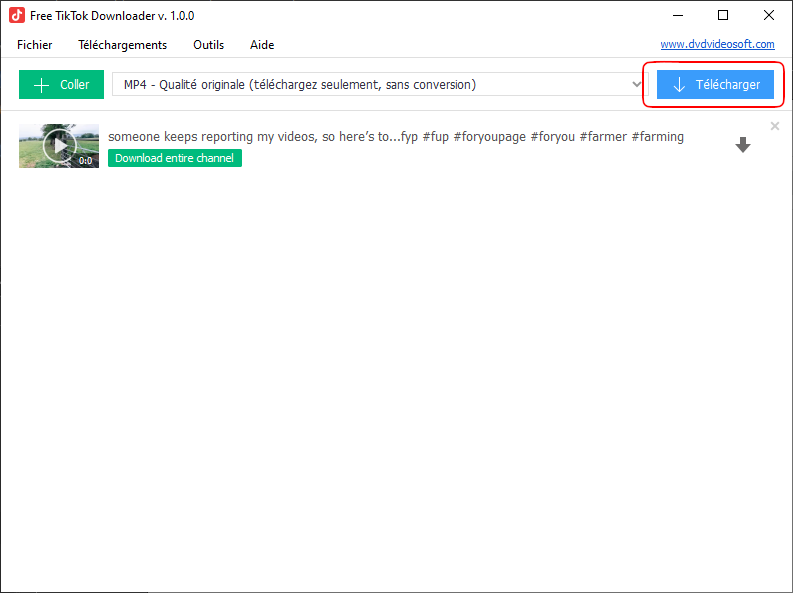Open the MP4 Qualité originale format box
The width and height of the screenshot is (793, 593).
point(370,85)
